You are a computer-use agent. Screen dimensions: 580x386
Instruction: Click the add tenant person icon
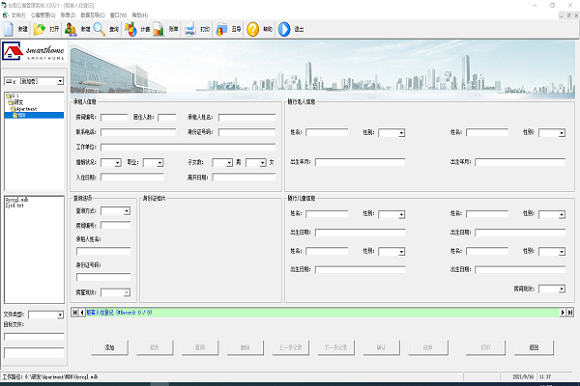[x=70, y=29]
